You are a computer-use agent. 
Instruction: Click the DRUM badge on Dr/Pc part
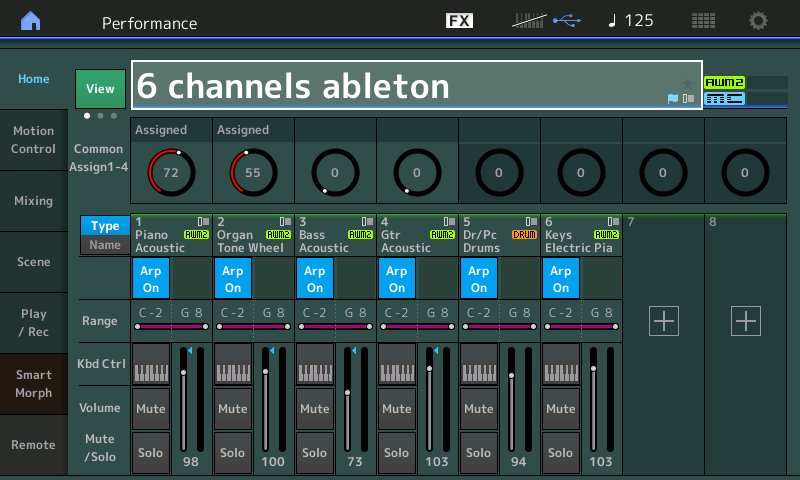[x=524, y=235]
